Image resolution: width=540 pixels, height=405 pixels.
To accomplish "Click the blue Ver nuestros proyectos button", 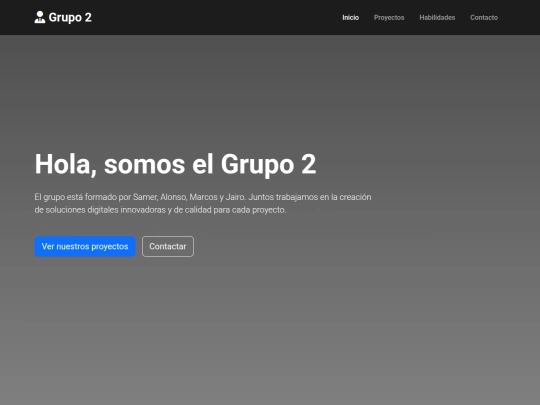I will click(x=85, y=246).
